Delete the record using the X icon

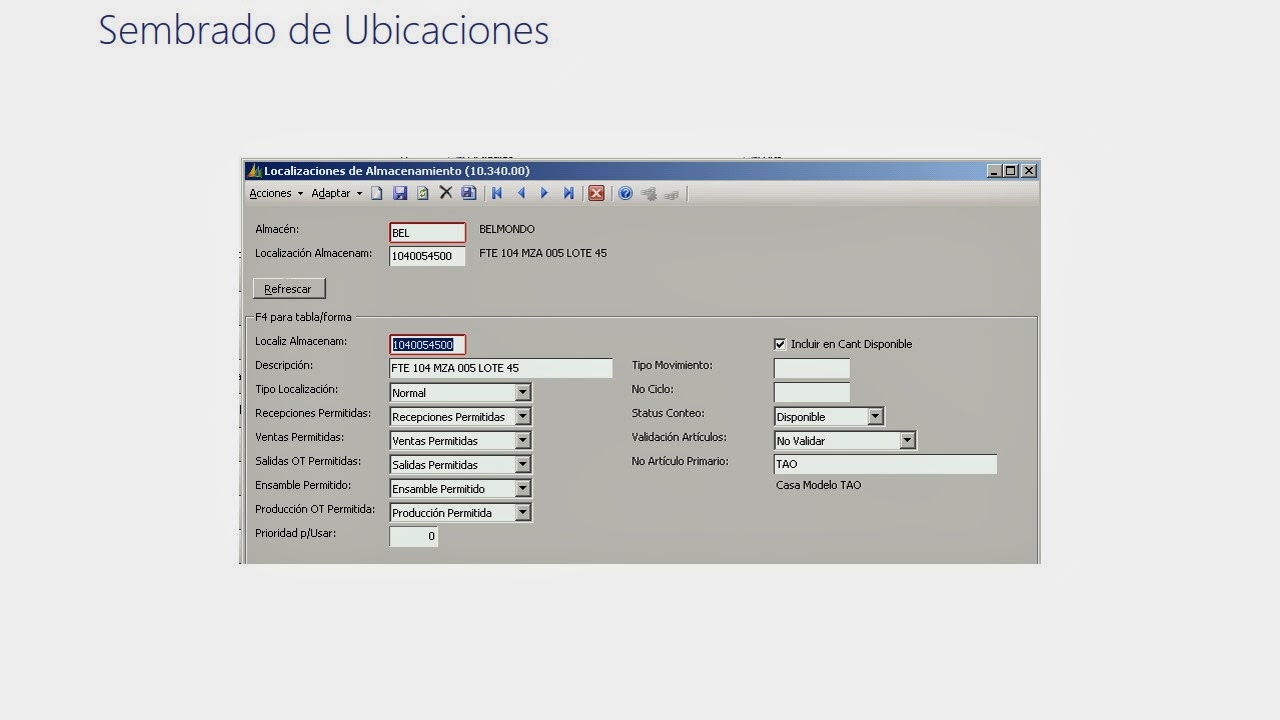pos(445,193)
